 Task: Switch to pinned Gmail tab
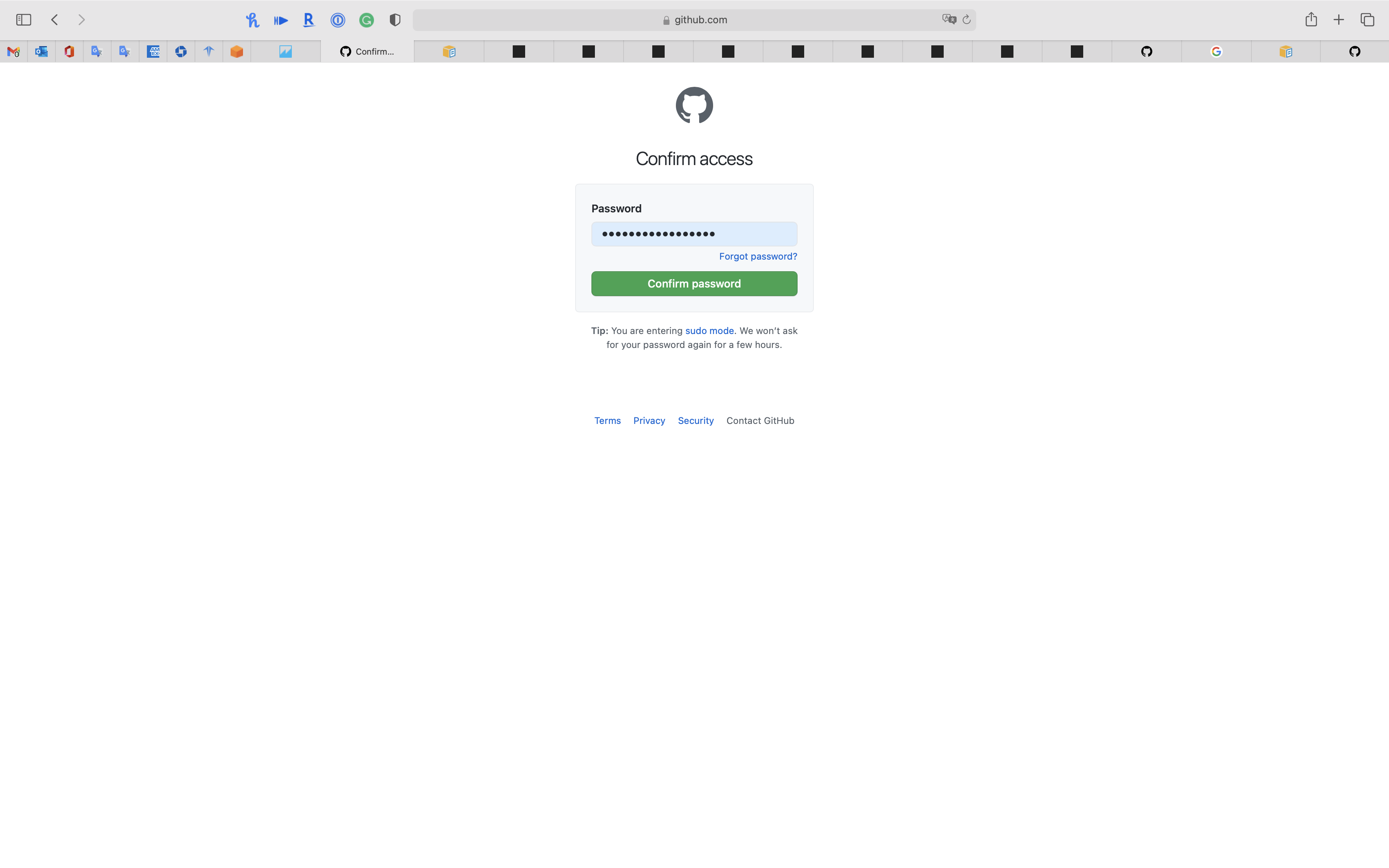(14, 52)
